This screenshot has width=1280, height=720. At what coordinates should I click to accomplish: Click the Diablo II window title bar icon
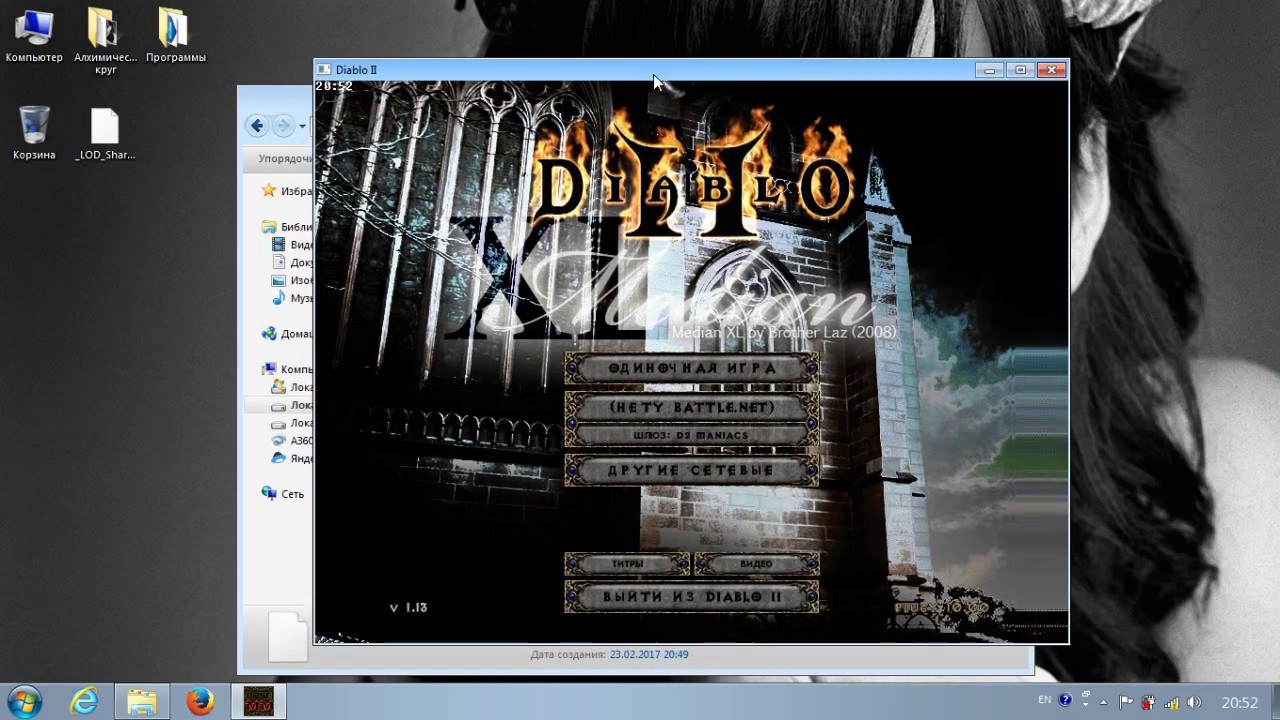[x=323, y=70]
